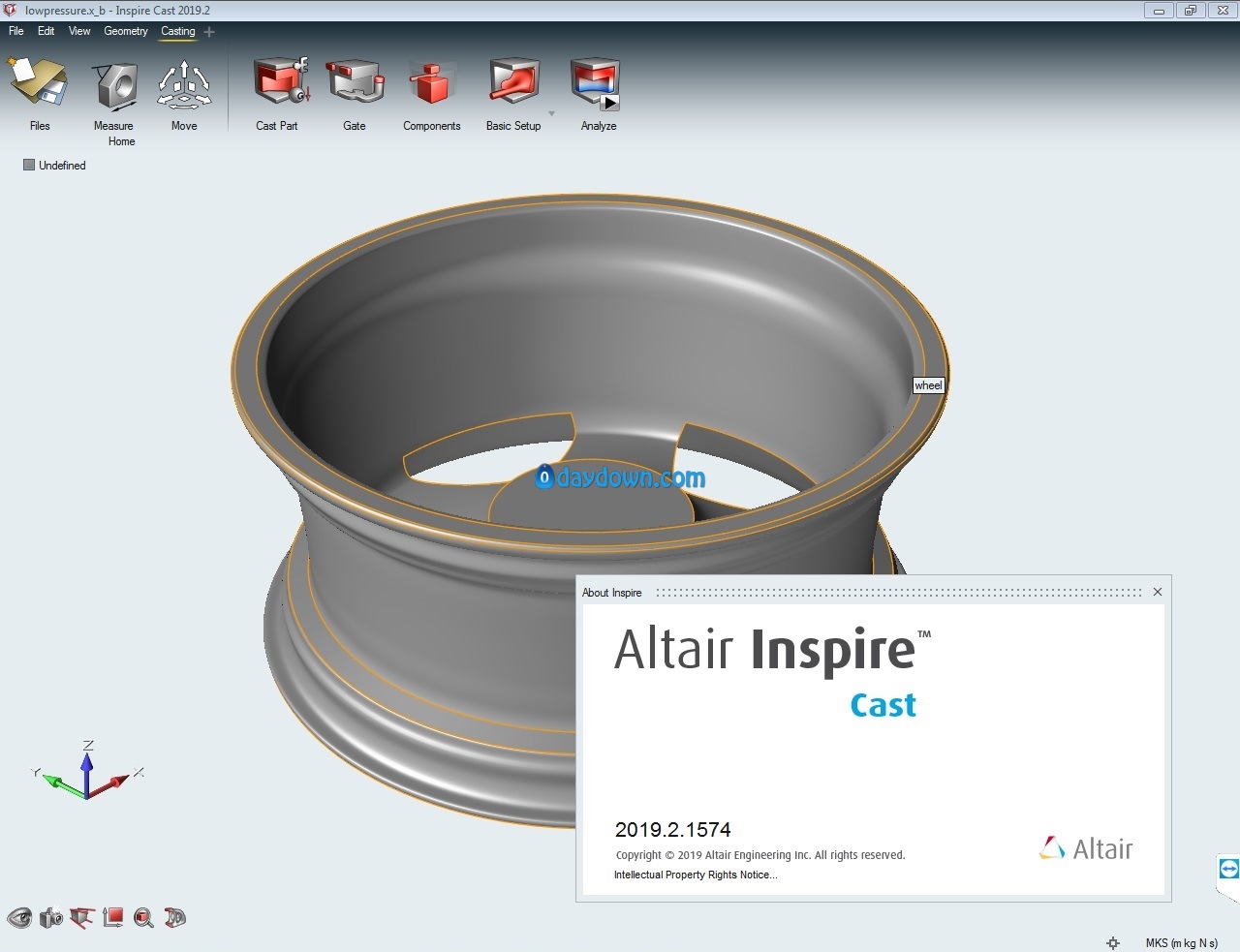1240x952 pixels.
Task: Open the MKS units selector
Action: click(1181, 942)
